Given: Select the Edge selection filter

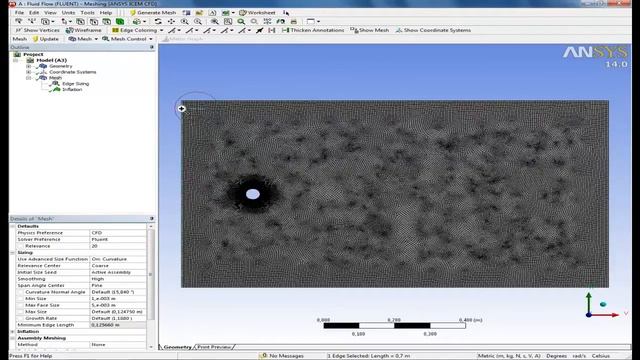Looking at the screenshot, I should (93, 21).
